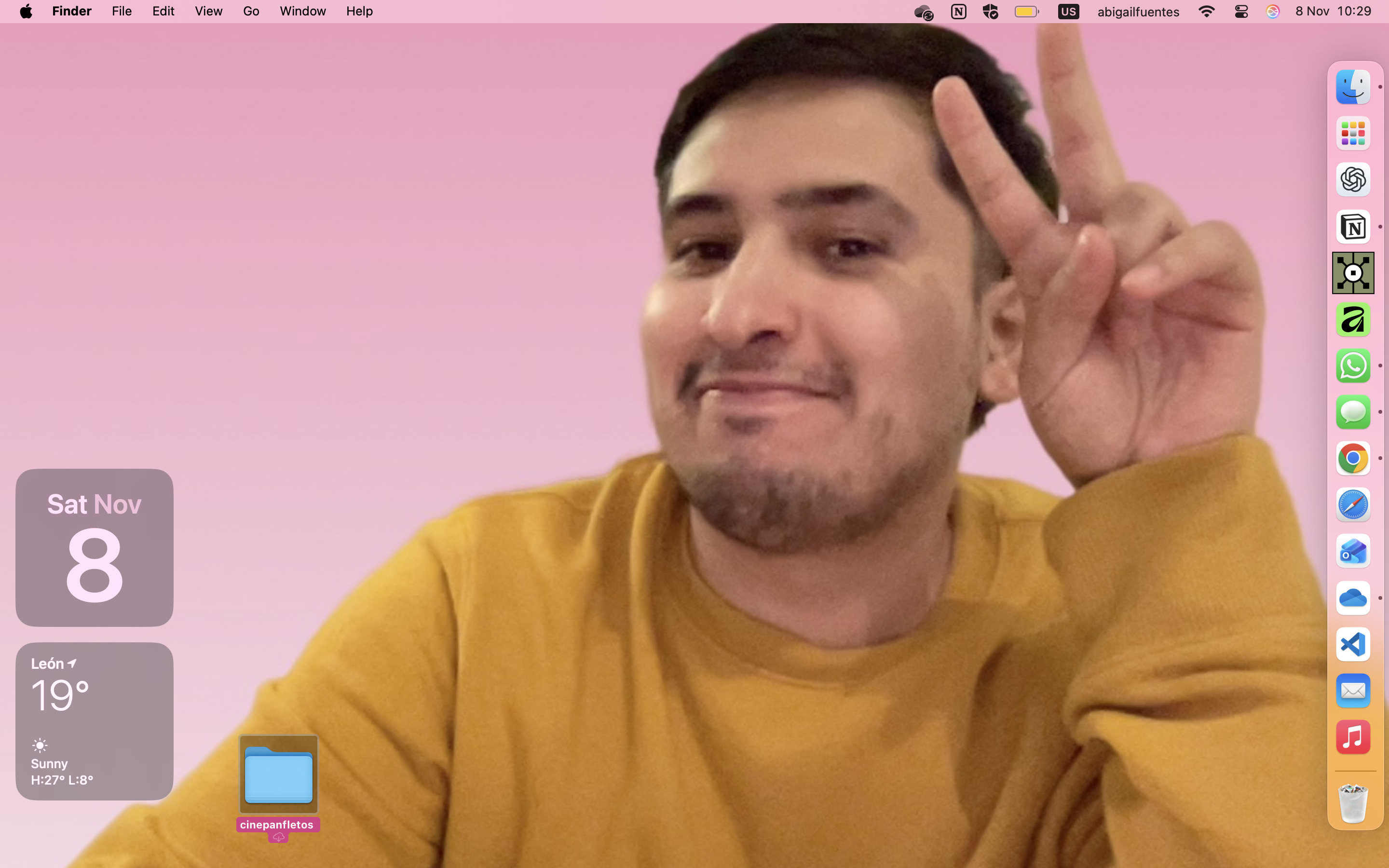Open the Apple menu
Viewport: 1389px width, 868px height.
[x=26, y=12]
